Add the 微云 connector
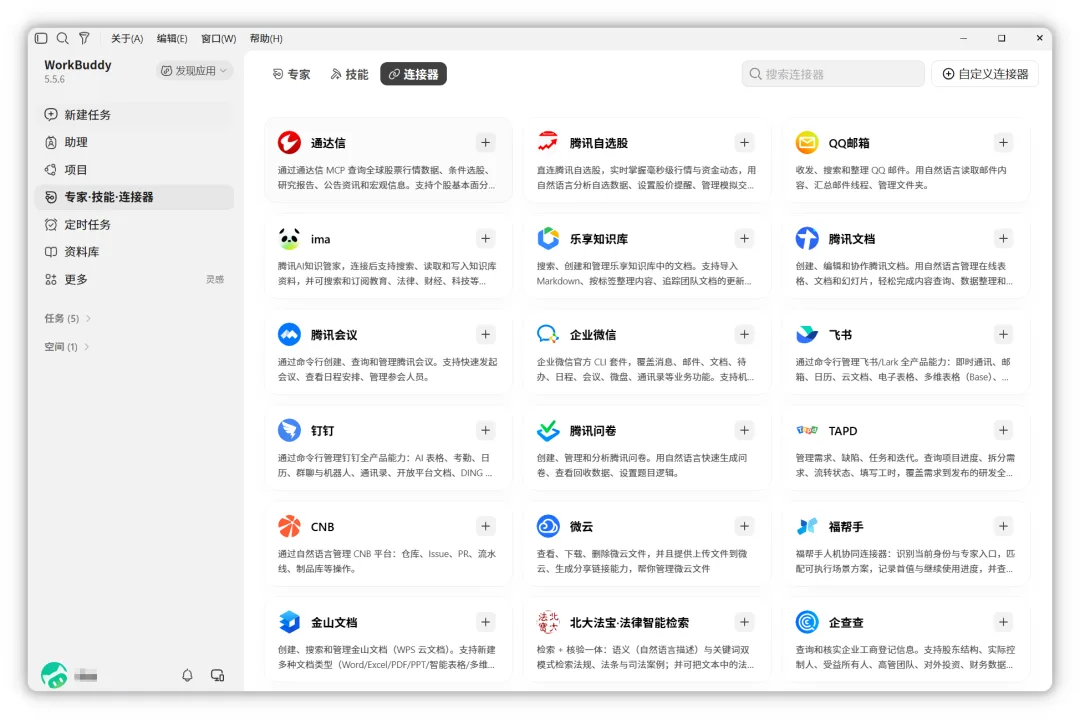The image size is (1080, 719). point(745,526)
